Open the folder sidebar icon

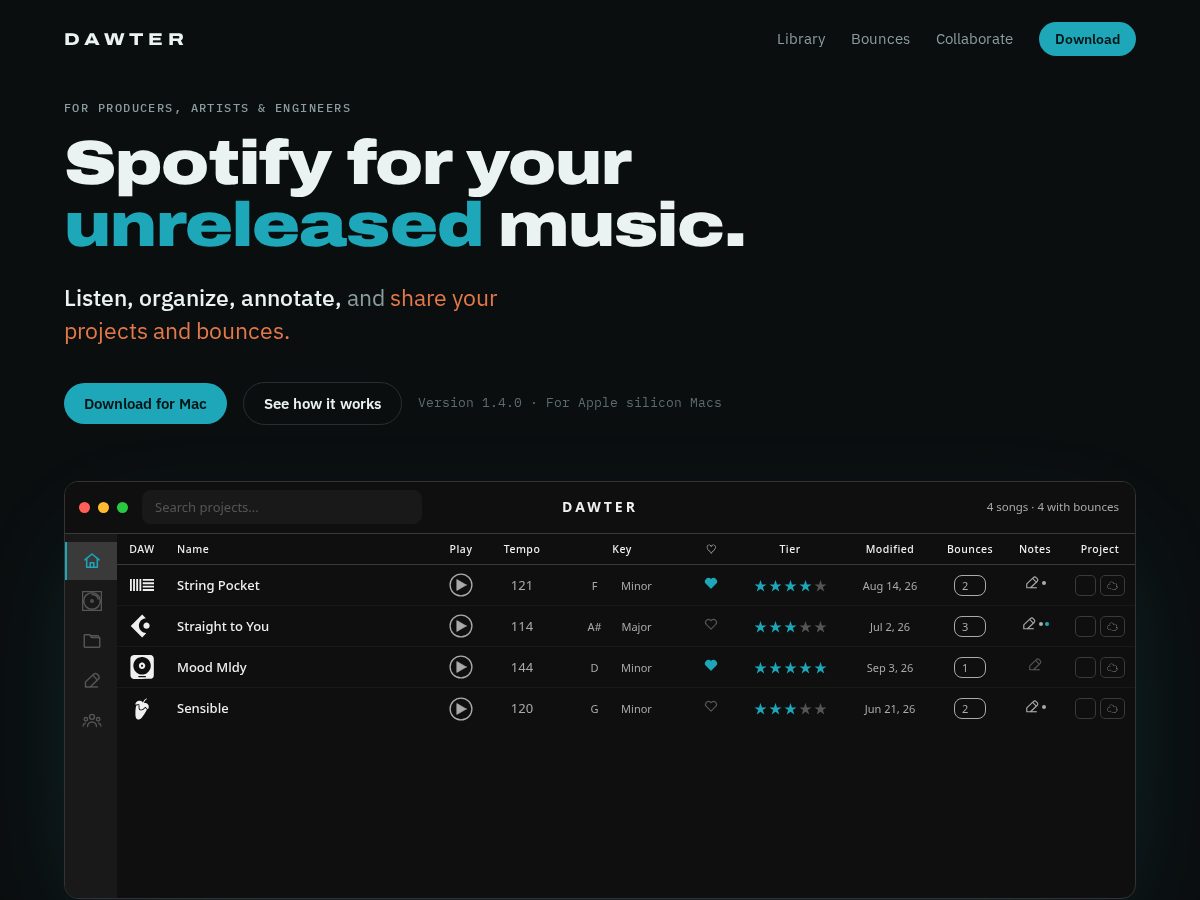tap(92, 641)
